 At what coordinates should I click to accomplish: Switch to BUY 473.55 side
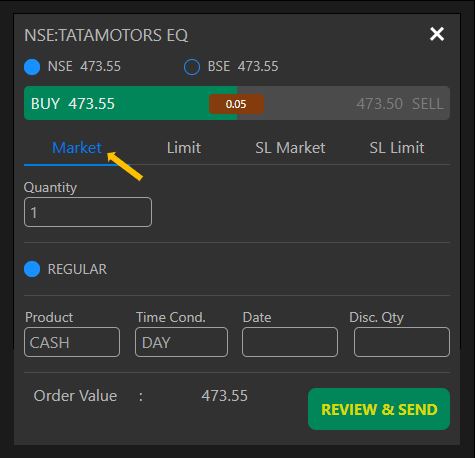click(130, 103)
